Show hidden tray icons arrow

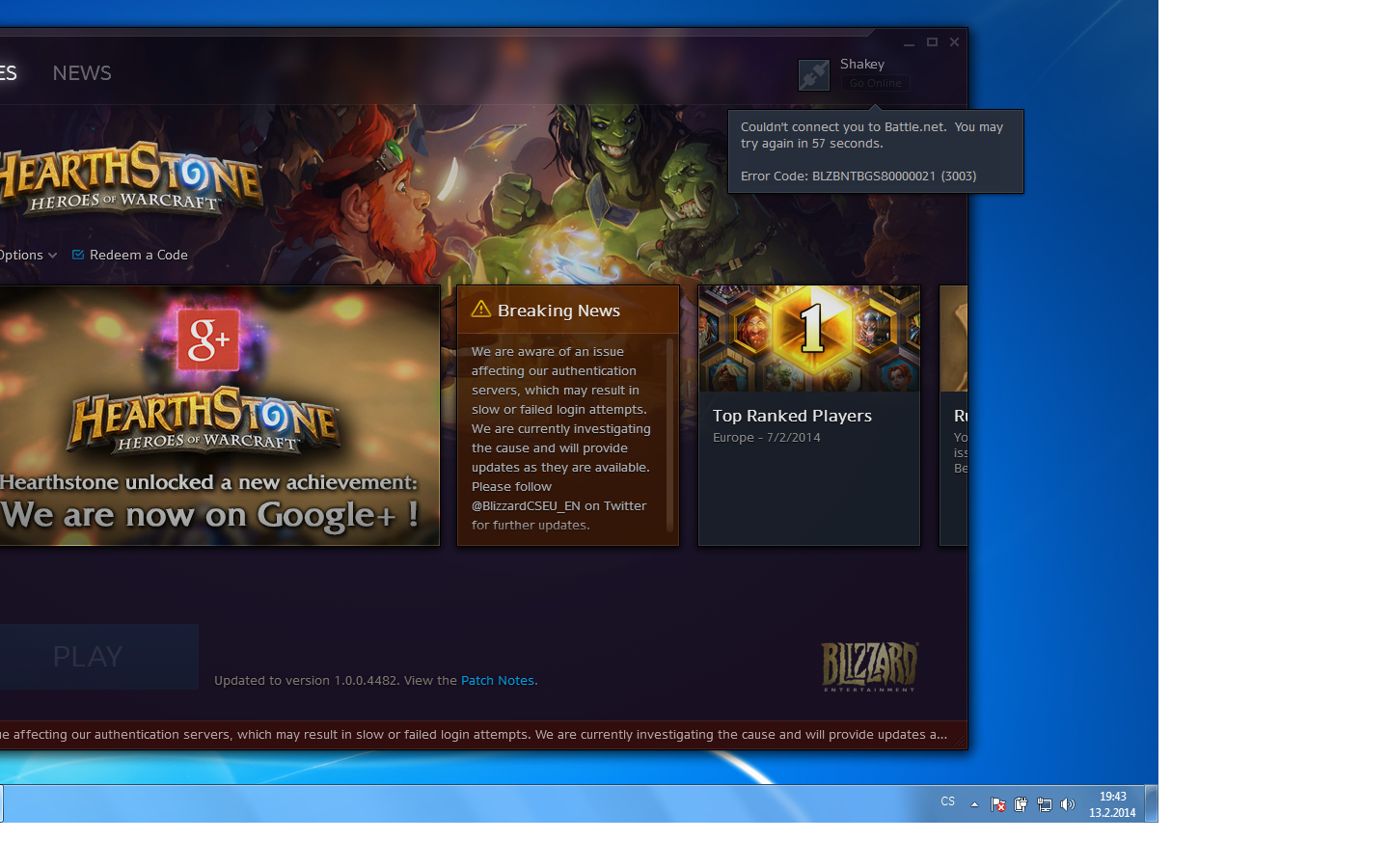[974, 804]
